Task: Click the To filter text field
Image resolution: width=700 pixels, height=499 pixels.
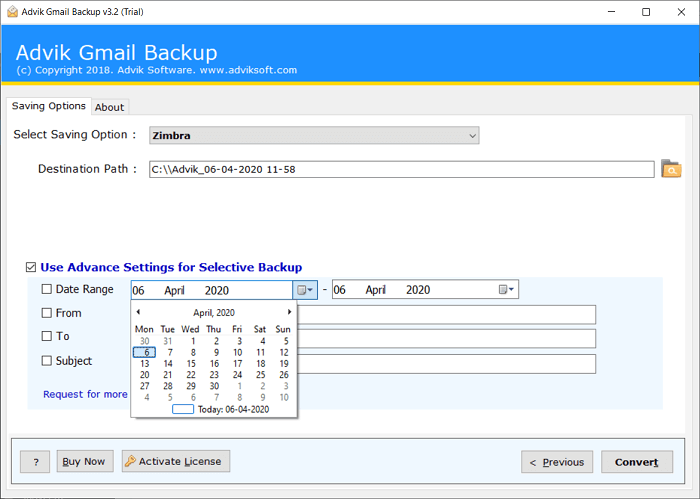Action: [446, 339]
